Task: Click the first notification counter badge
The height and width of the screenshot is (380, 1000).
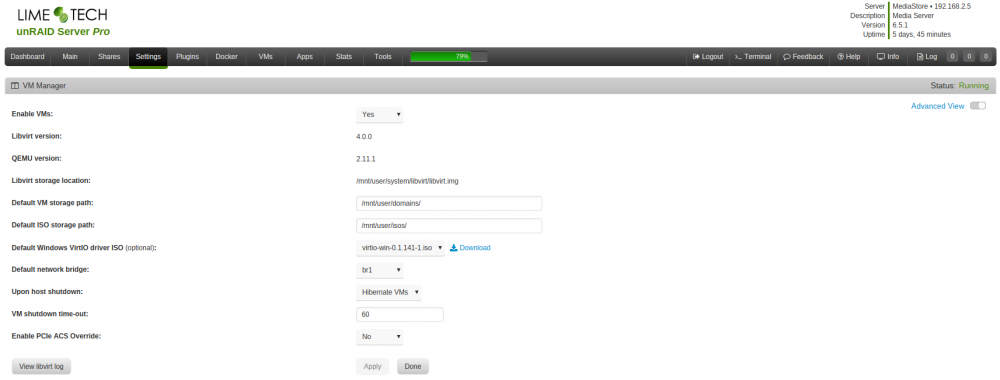Action: point(952,57)
